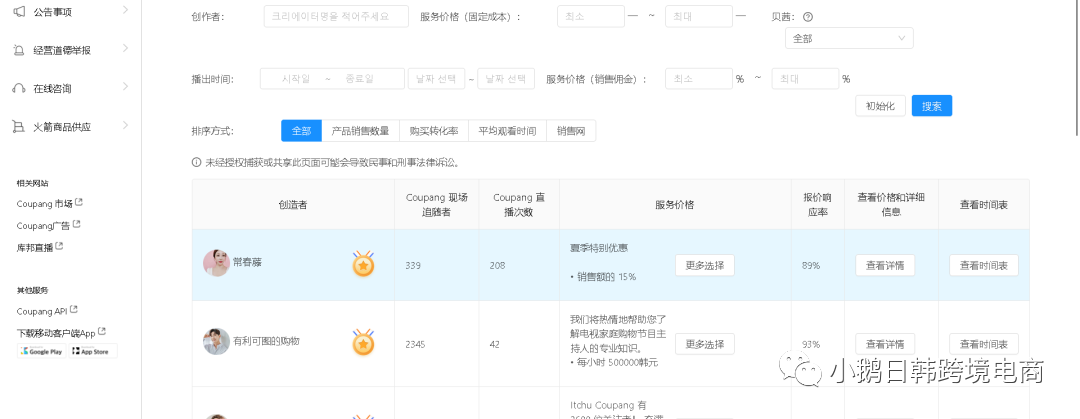Click the external link icon beside Coupang API
1080x419 pixels.
point(74,310)
